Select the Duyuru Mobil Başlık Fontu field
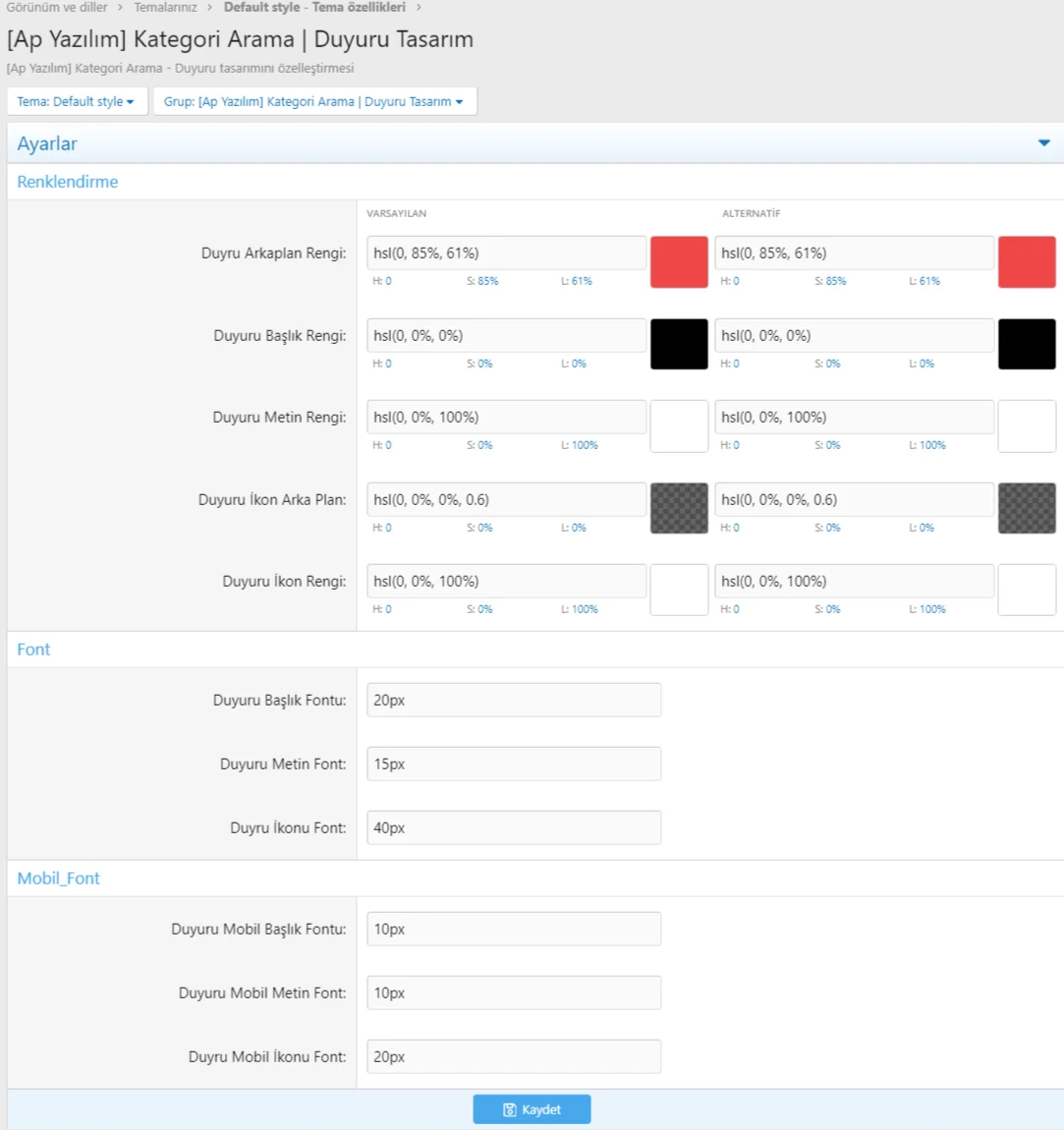Image resolution: width=1064 pixels, height=1130 pixels. tap(513, 930)
